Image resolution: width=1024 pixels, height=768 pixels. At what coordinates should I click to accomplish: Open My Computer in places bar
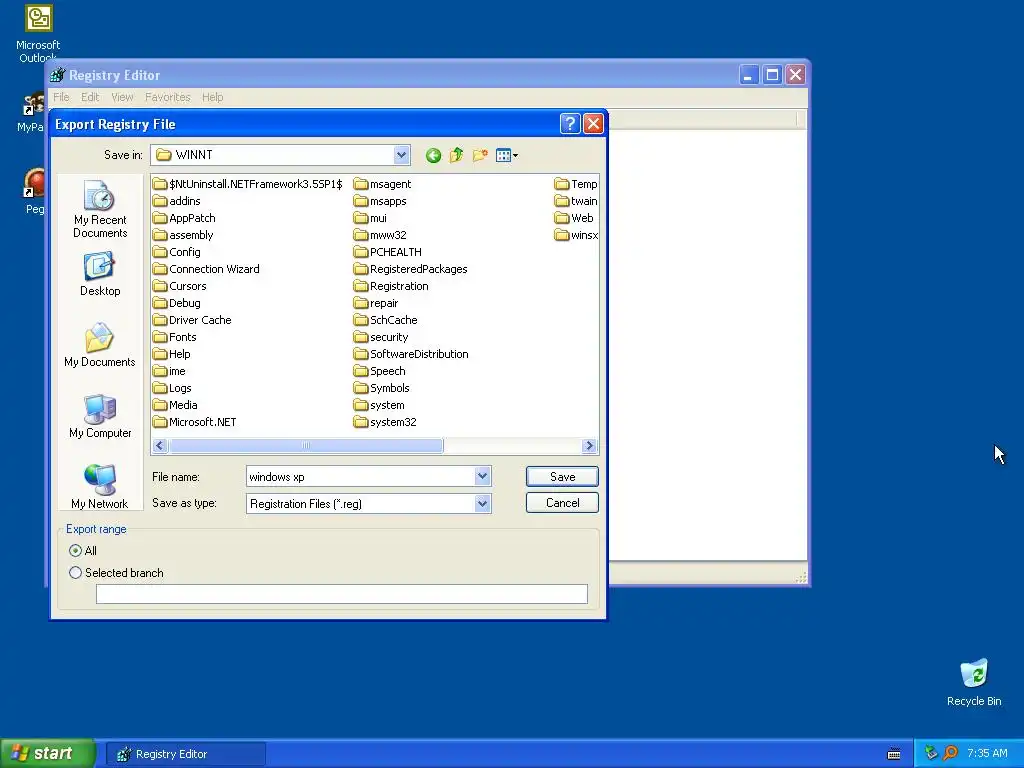click(x=100, y=417)
